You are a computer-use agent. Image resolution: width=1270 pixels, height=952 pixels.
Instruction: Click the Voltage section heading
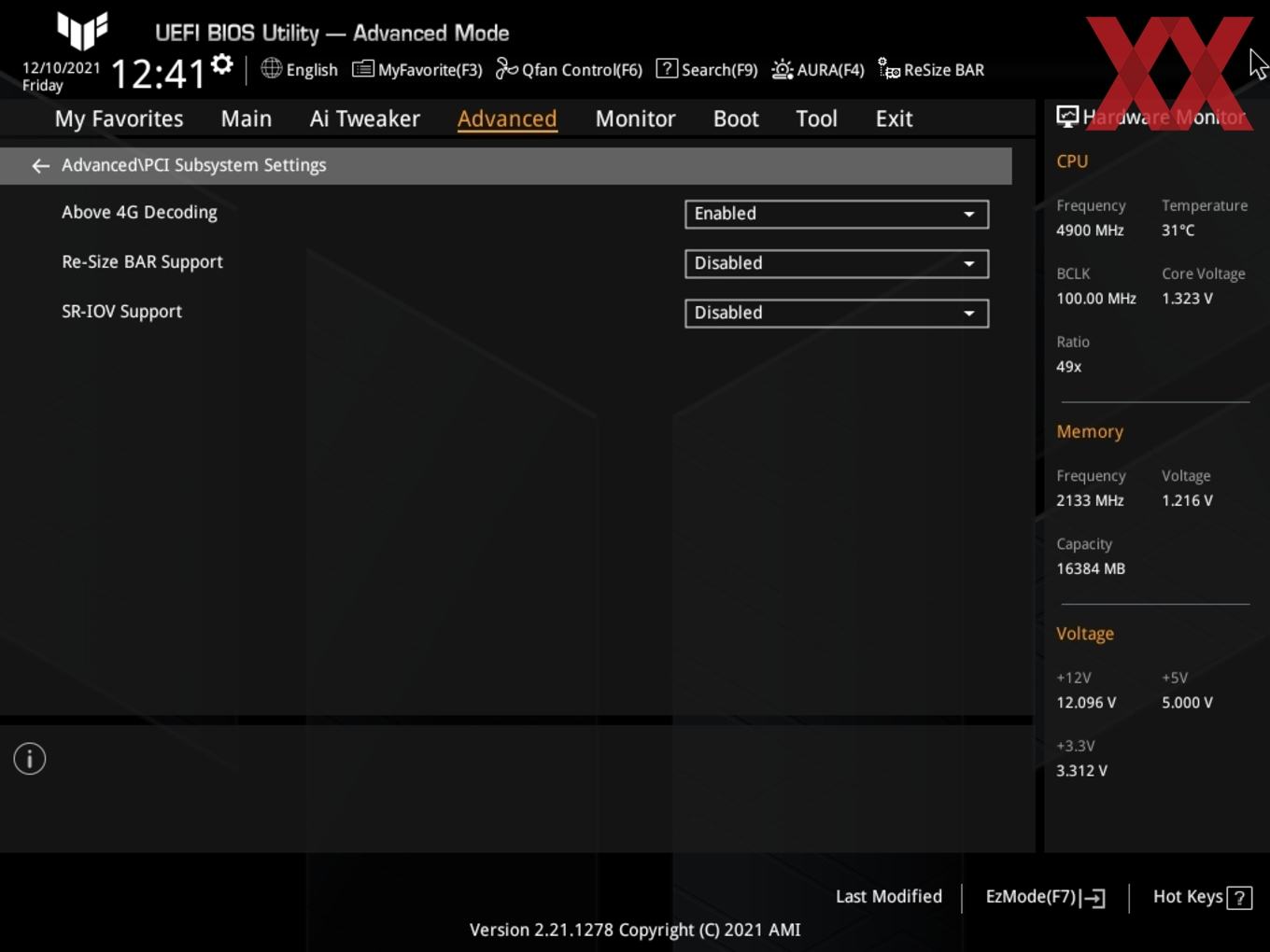coord(1085,634)
